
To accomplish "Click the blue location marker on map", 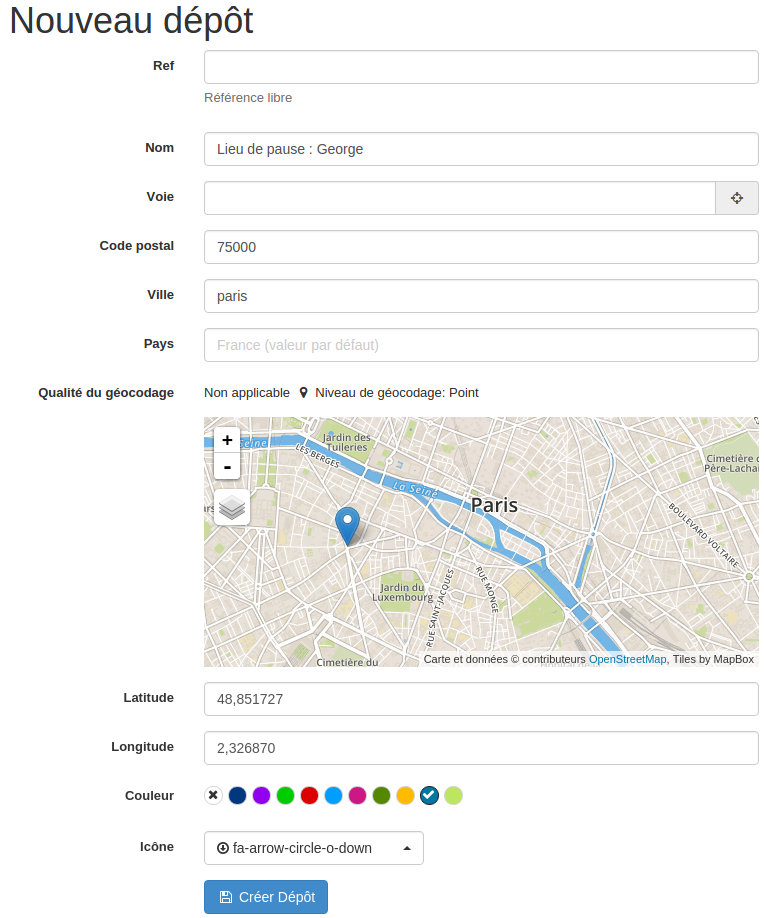I will pyautogui.click(x=347, y=523).
